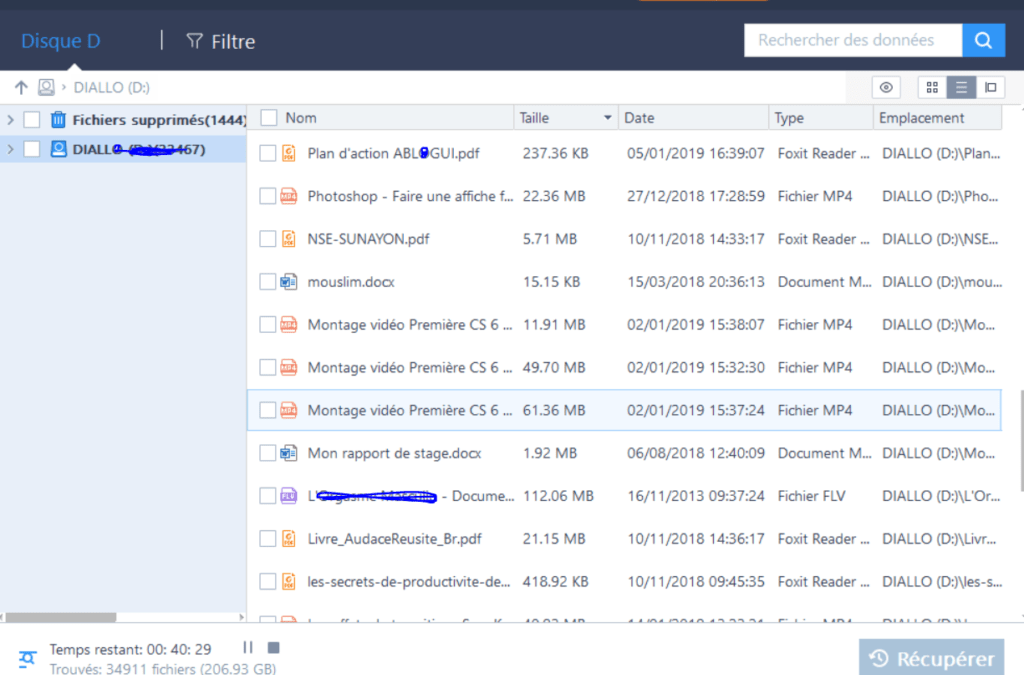
Task: Expand the Fichiers supprimés tree node
Action: click(x=10, y=120)
